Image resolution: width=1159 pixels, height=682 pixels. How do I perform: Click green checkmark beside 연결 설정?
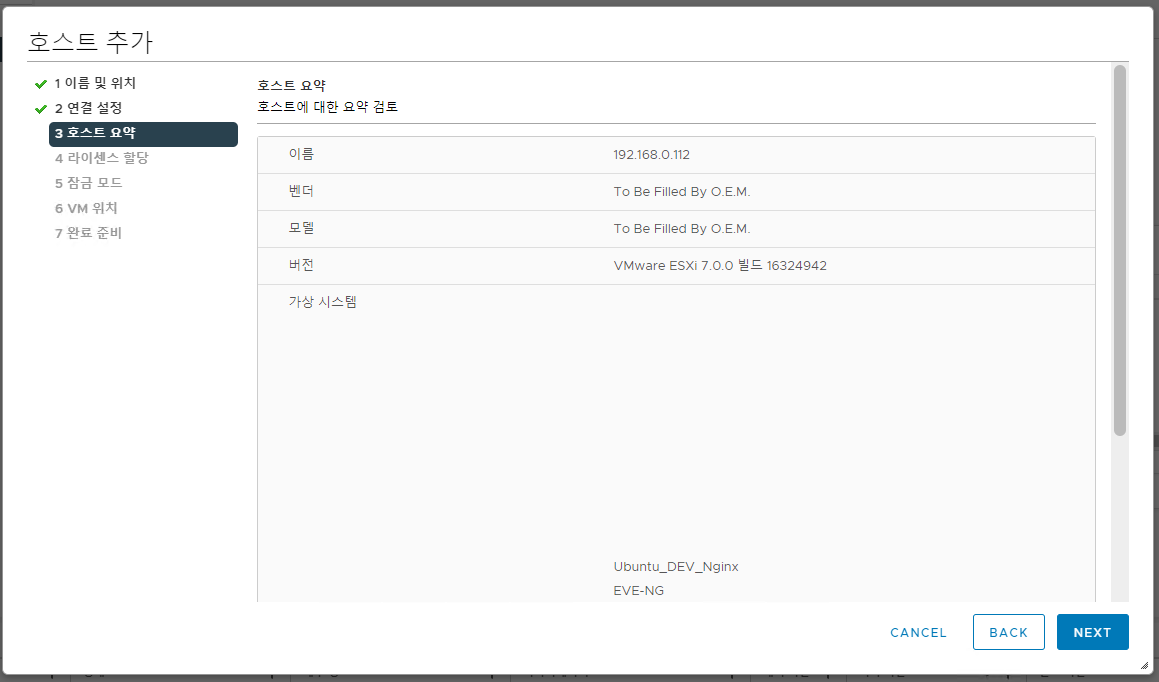41,109
